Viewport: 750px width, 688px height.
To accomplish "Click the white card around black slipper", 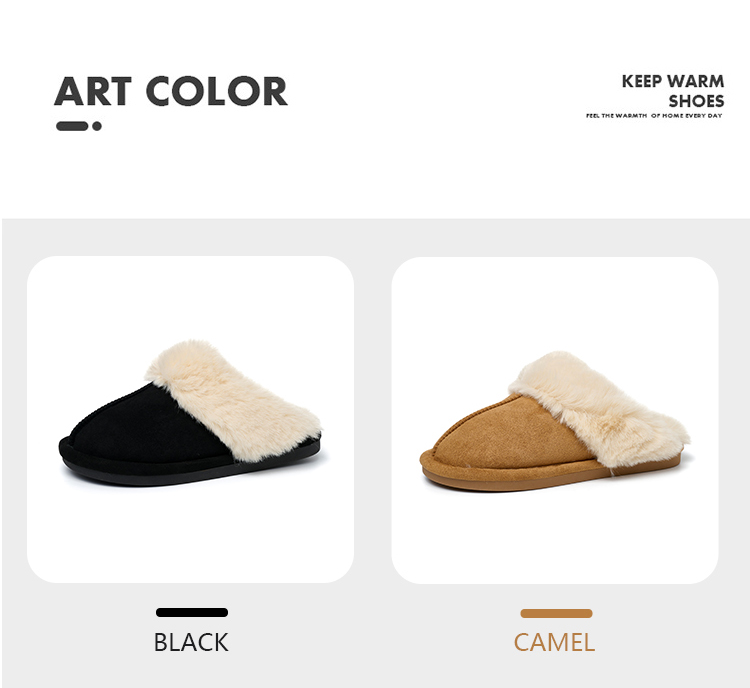I will [190, 419].
